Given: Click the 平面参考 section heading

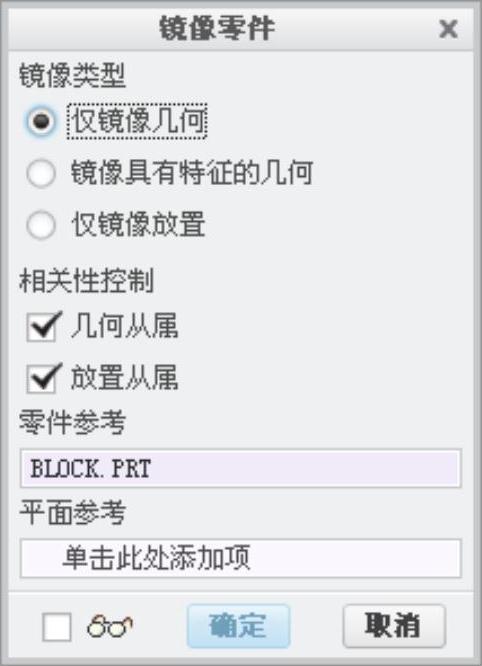Looking at the screenshot, I should point(72,514).
